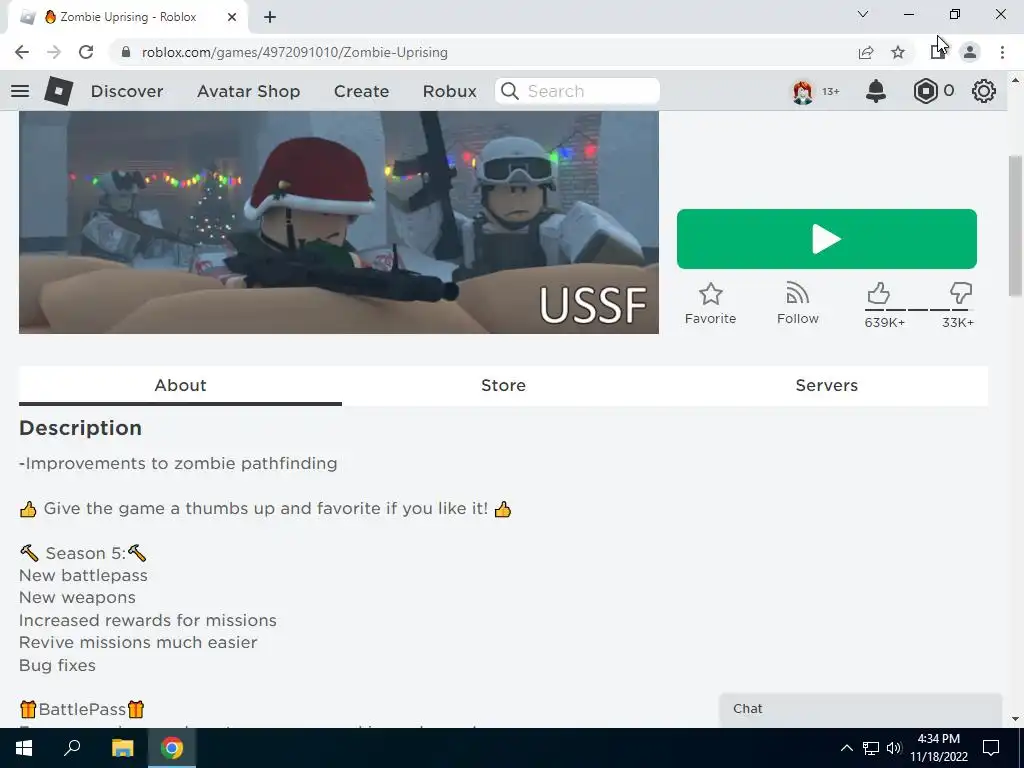Open the user avatar profile icon
1024x768 pixels.
coord(803,91)
